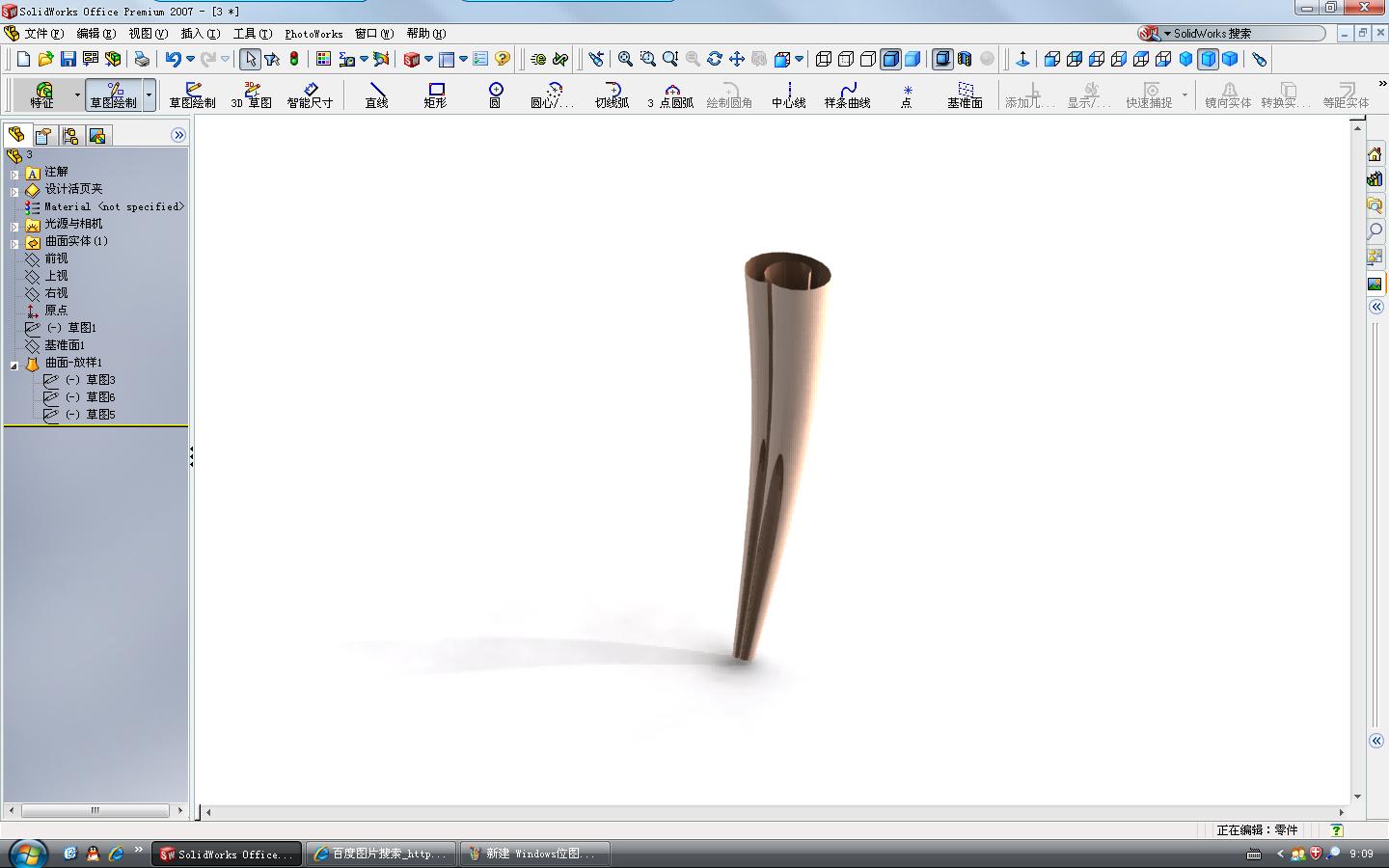Pick the 样条曲线 (Spline) tool
Viewport: 1389px width, 868px height.
click(x=847, y=95)
